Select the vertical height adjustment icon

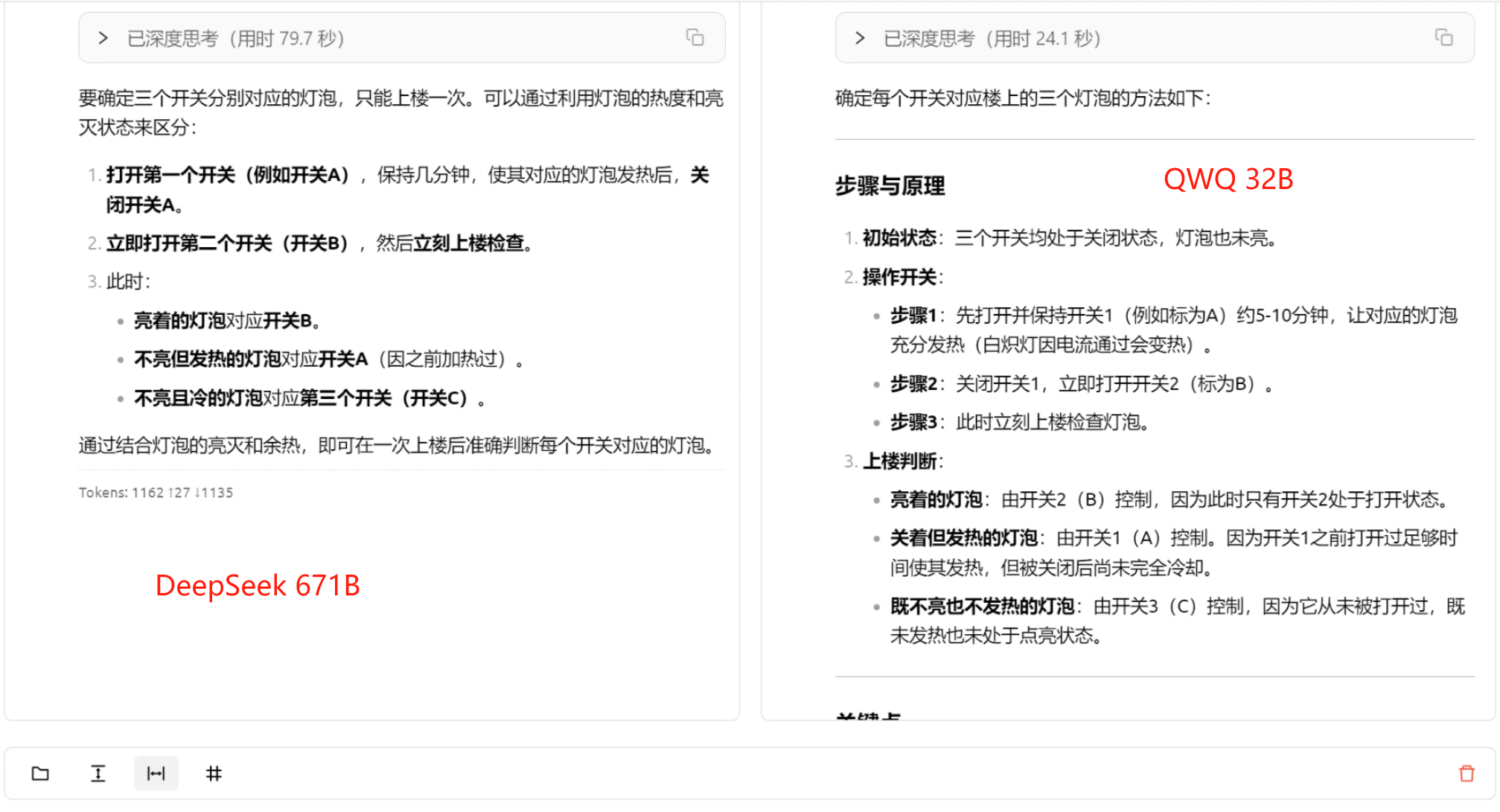[x=98, y=773]
